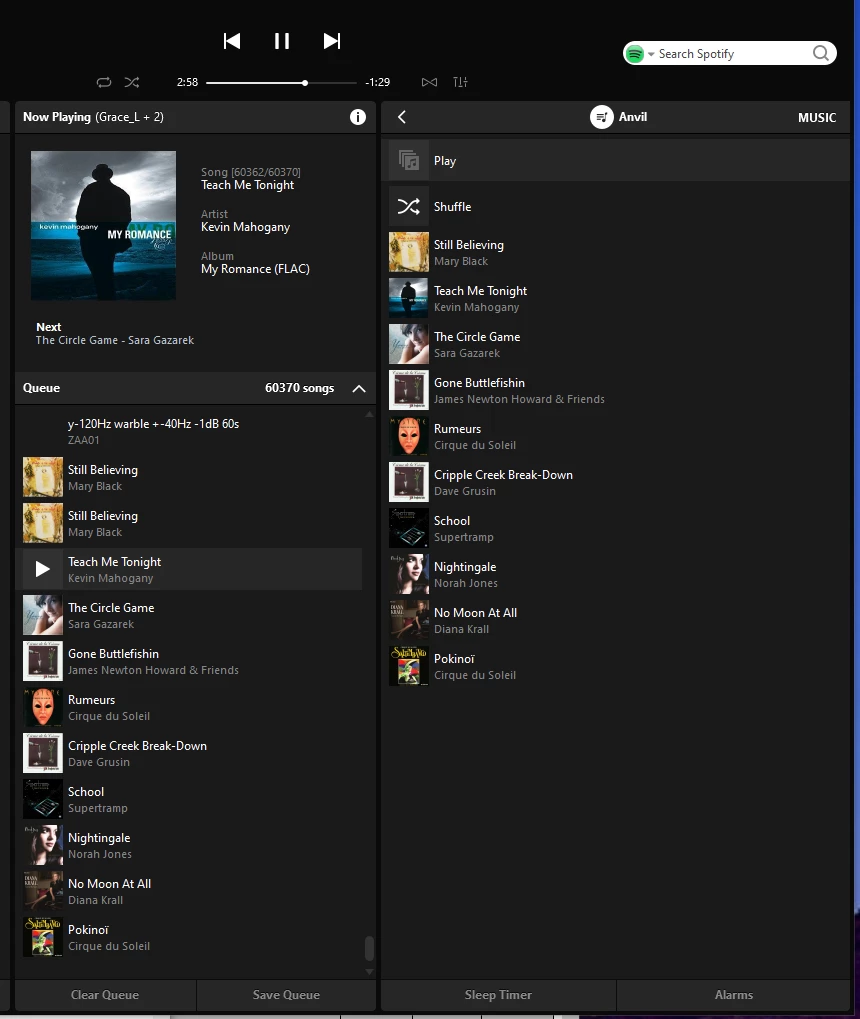
Task: Toggle shuffle mode in transport bar
Action: pos(132,82)
